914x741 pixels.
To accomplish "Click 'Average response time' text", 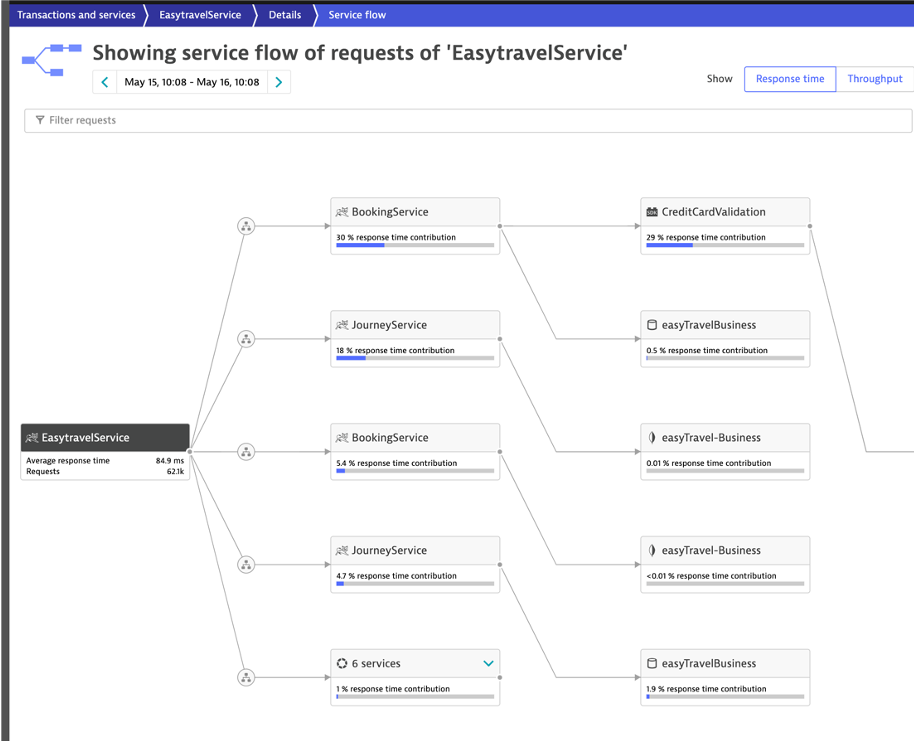I will click(x=68, y=461).
